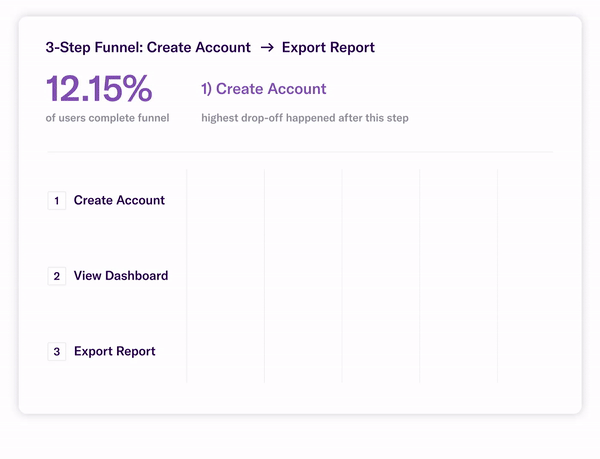Screen dimensions: 600x459
Task: Click the arrow icon in the funnel title
Action: [x=267, y=48]
